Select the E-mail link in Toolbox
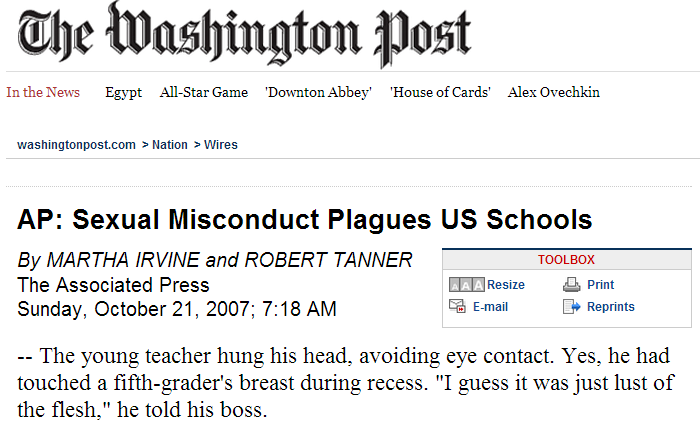The image size is (700, 439). [x=490, y=307]
